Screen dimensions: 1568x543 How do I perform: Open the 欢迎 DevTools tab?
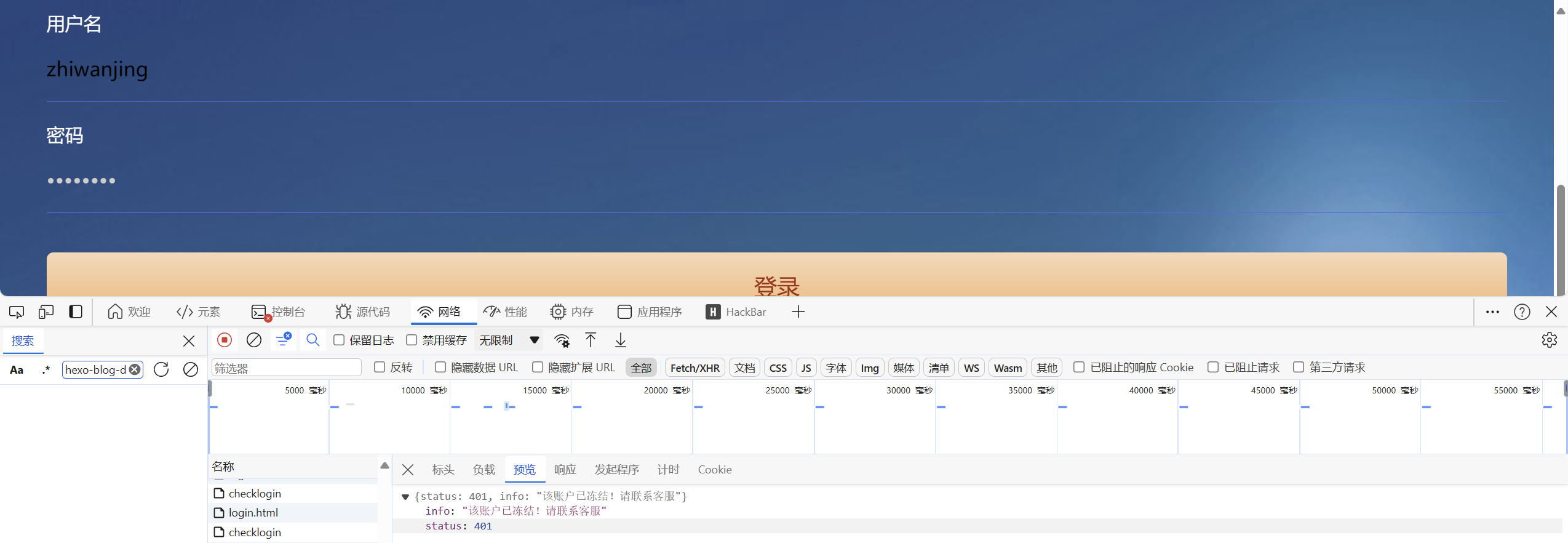129,312
